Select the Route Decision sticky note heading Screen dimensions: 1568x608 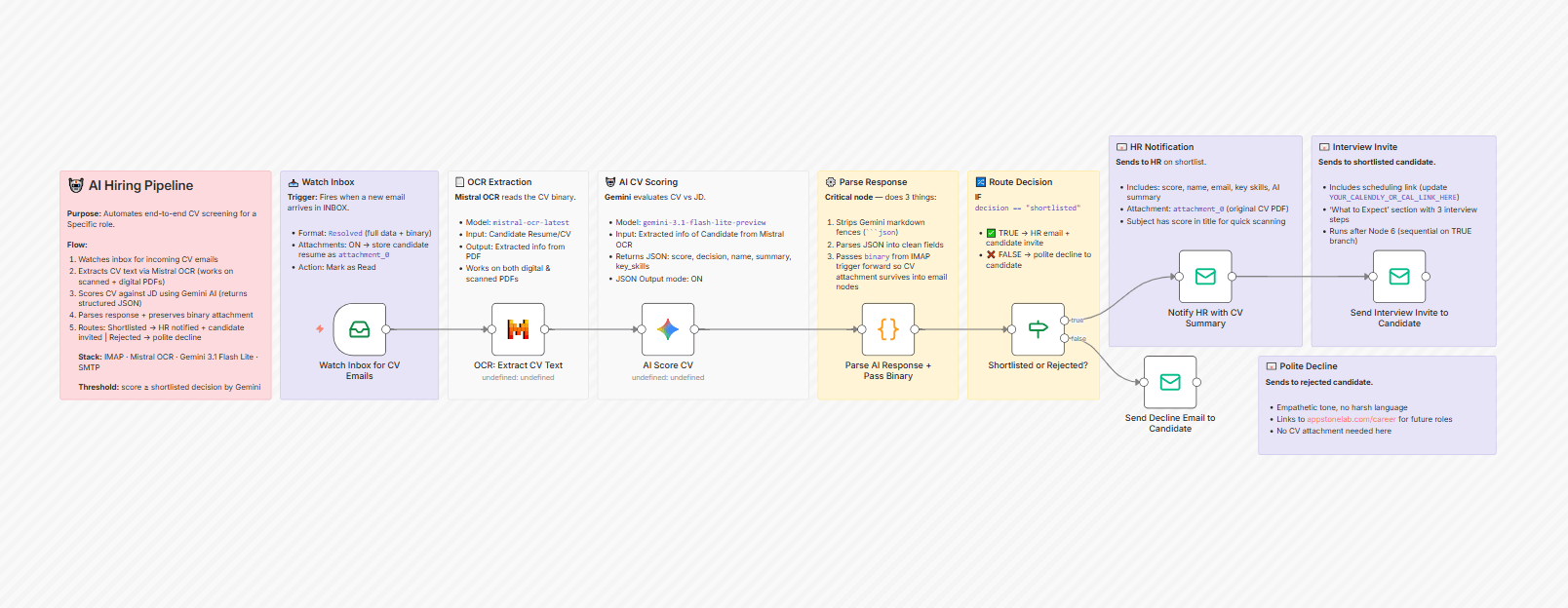[1020, 182]
